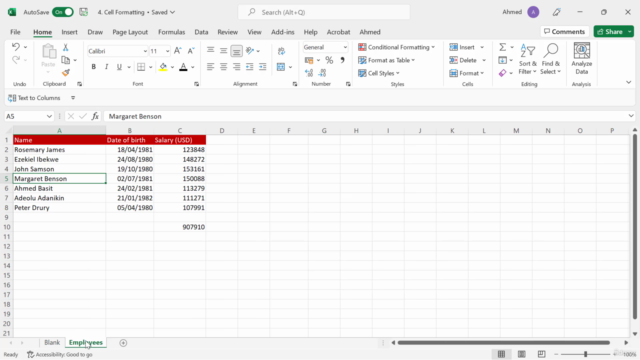Click the Delete cells button
Viewport: 640px width, 360px height.
coord(467,60)
